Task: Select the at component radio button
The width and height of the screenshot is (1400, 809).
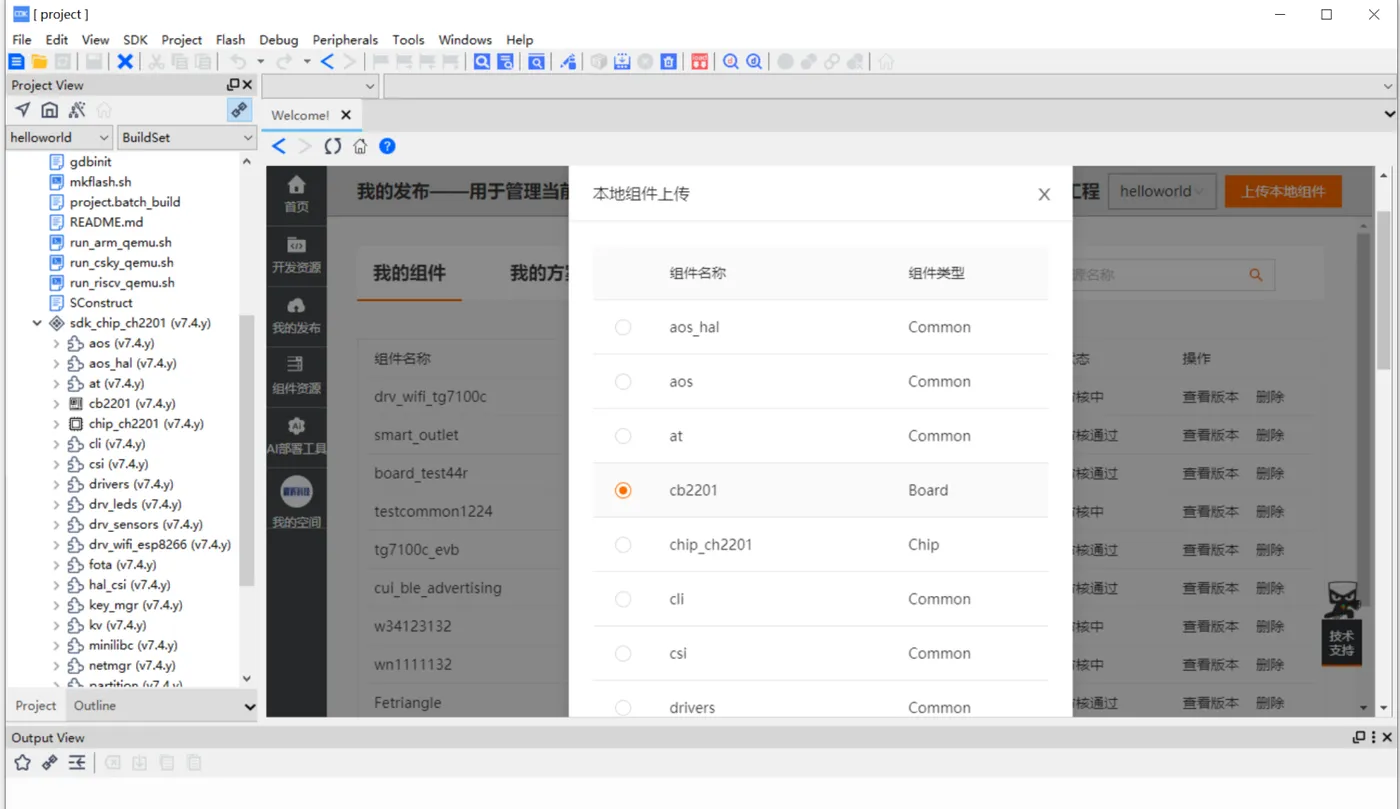Action: coord(623,436)
